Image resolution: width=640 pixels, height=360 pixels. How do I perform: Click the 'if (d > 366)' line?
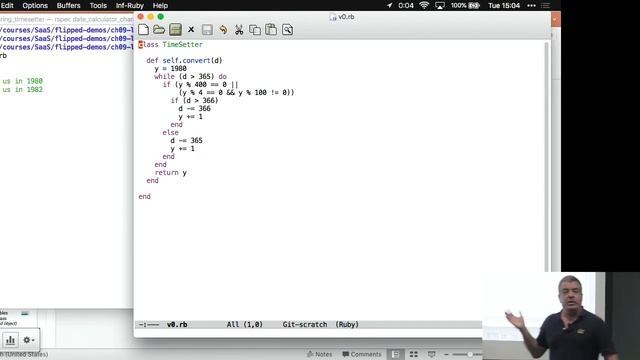pos(194,100)
